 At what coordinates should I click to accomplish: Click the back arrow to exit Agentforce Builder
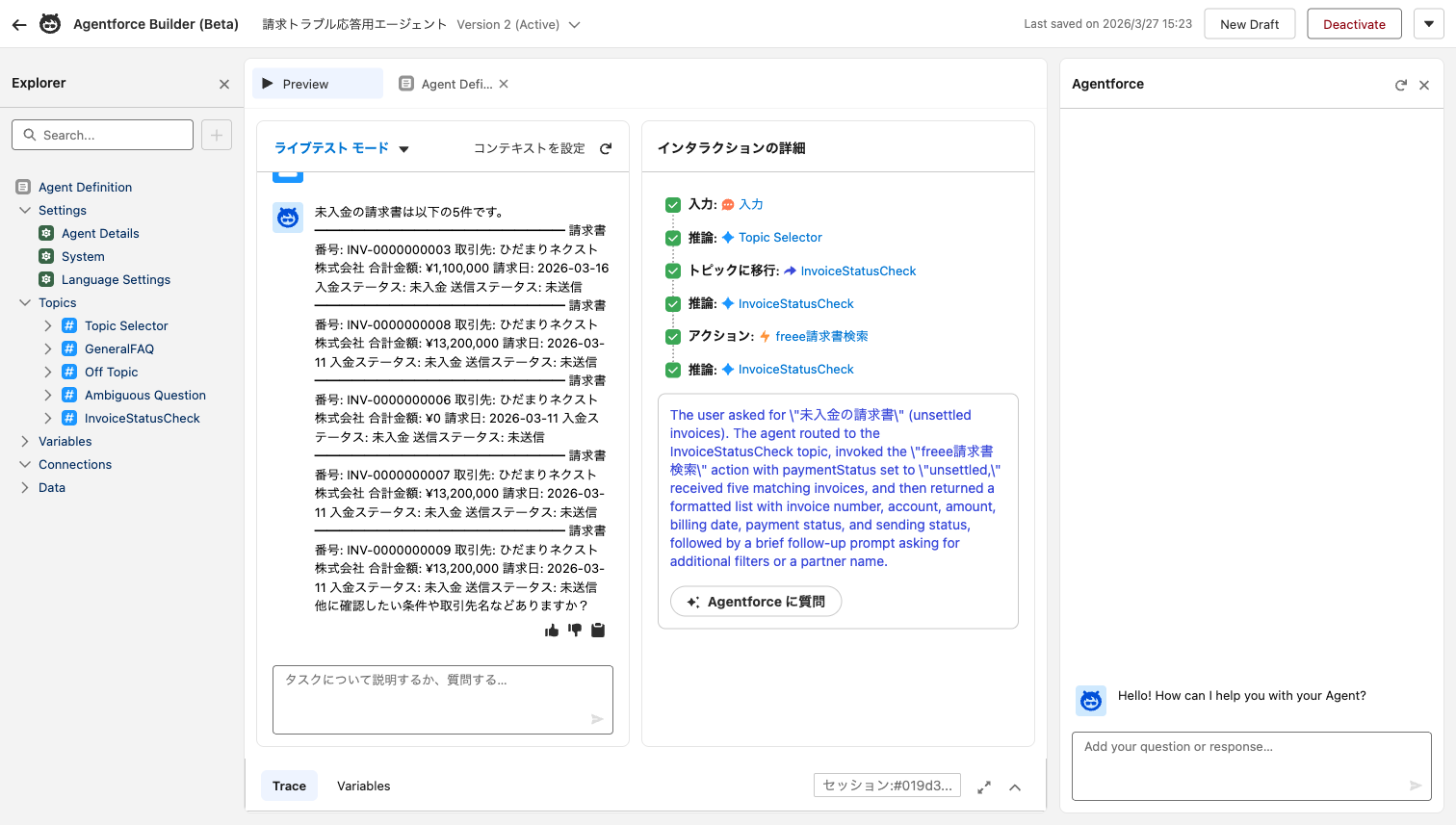[18, 24]
